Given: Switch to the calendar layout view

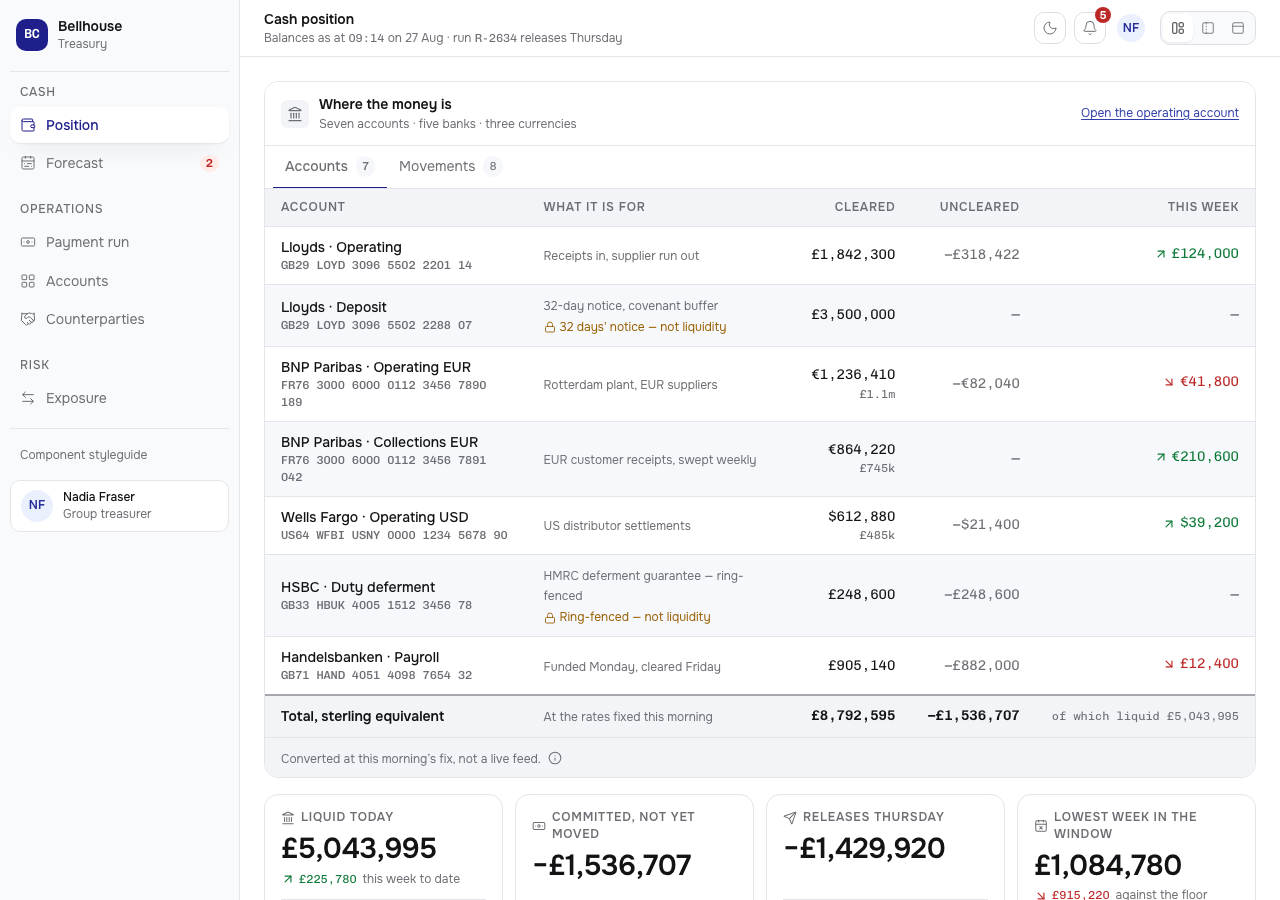Looking at the screenshot, I should tap(1238, 28).
